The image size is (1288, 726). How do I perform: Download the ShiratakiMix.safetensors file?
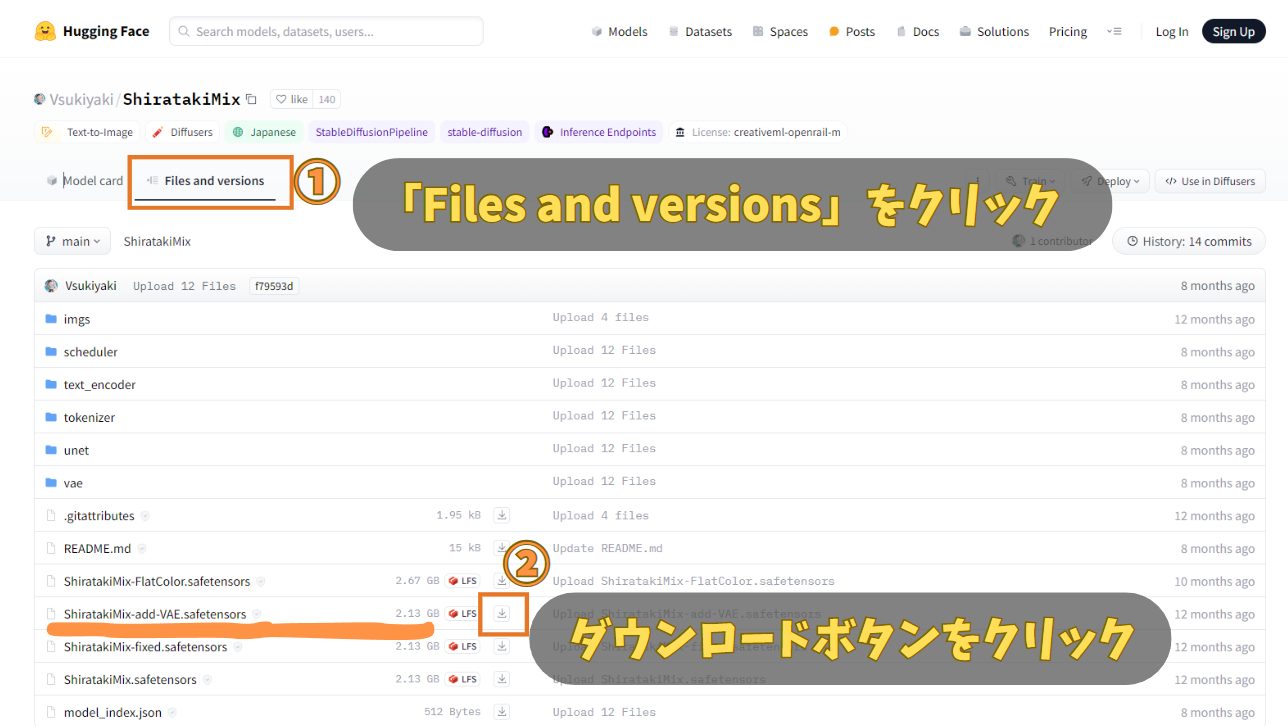(x=502, y=679)
